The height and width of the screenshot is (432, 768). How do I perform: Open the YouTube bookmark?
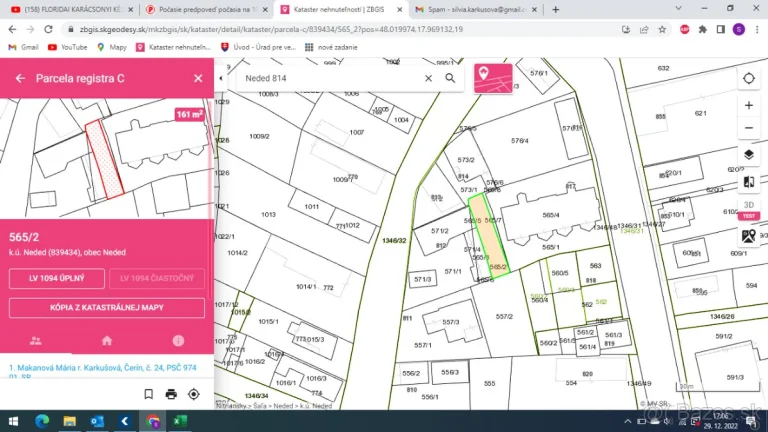(x=68, y=48)
